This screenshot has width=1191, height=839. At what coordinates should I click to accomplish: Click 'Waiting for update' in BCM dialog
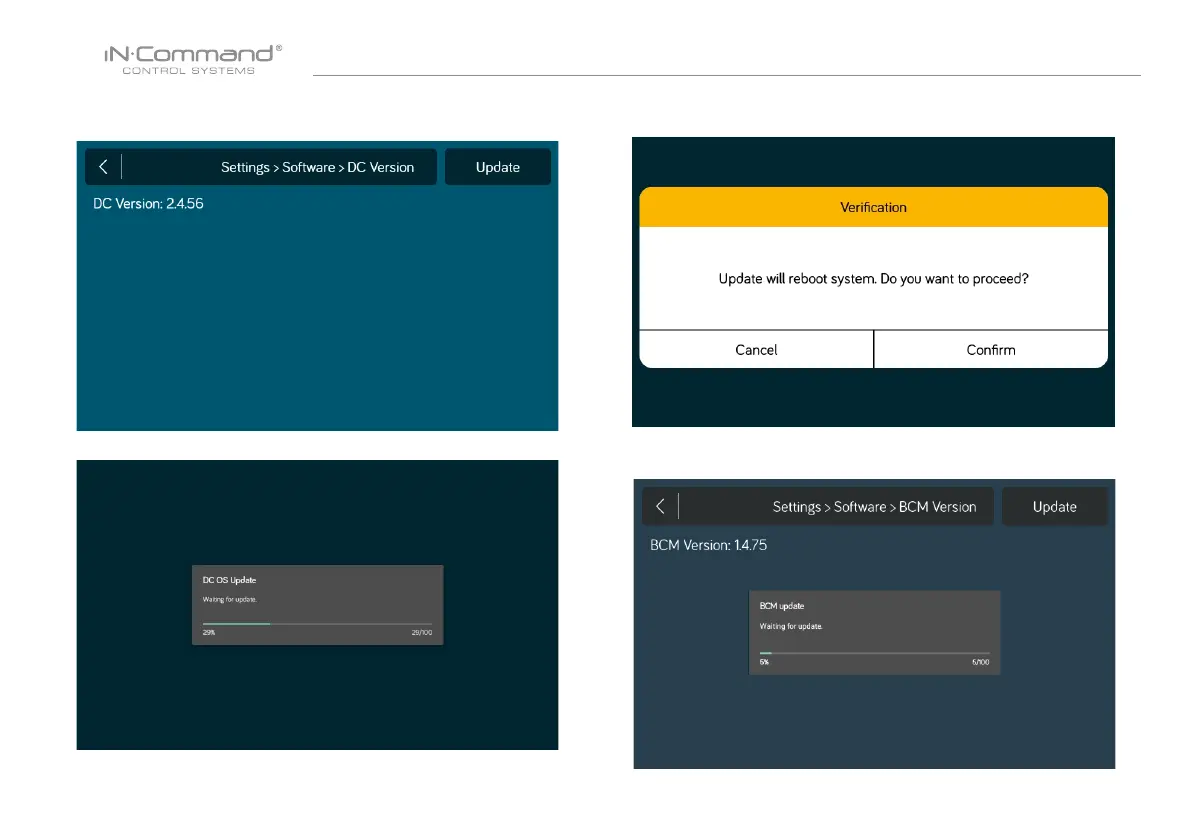click(x=791, y=626)
